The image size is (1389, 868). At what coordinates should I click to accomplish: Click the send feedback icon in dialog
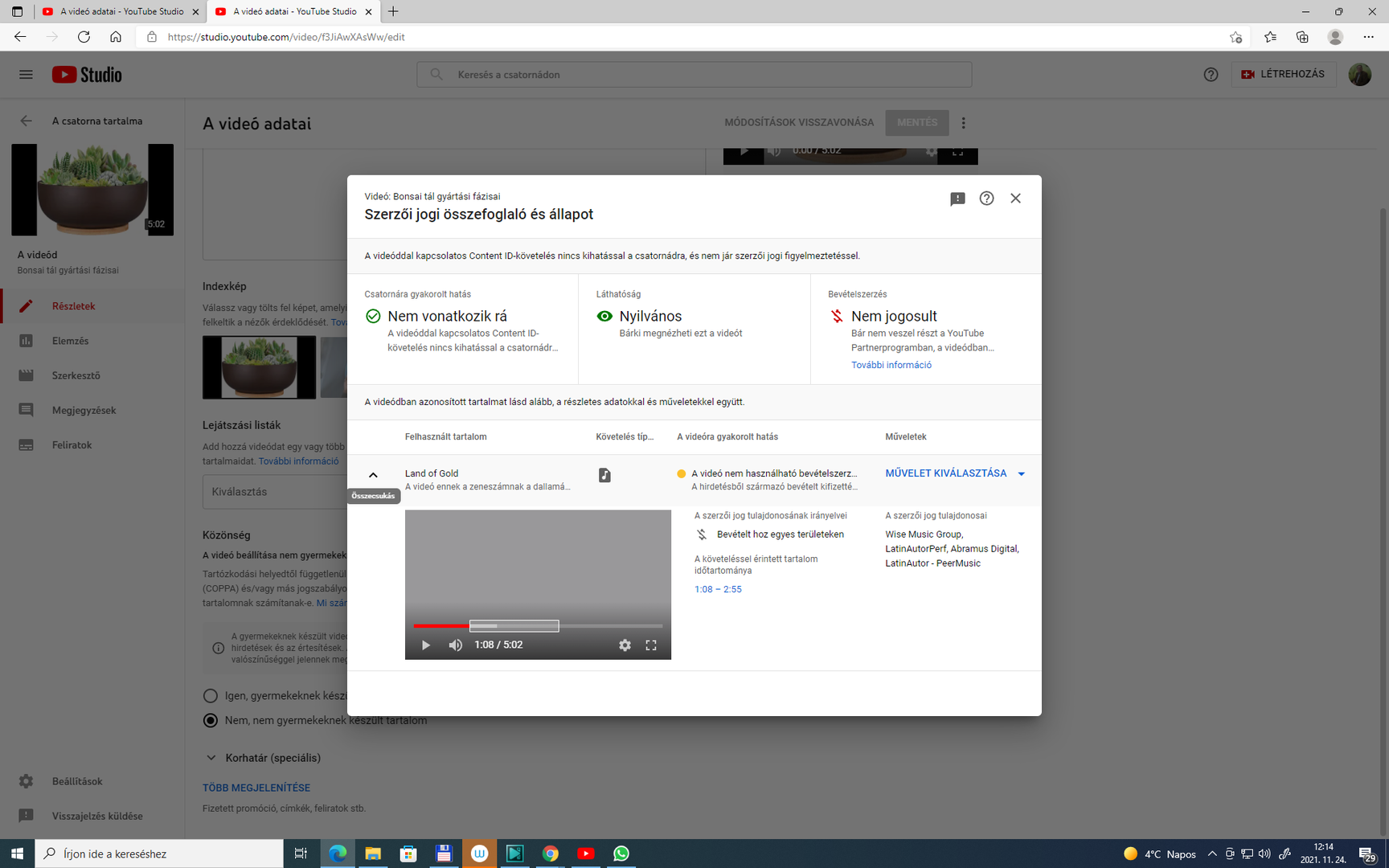(957, 199)
